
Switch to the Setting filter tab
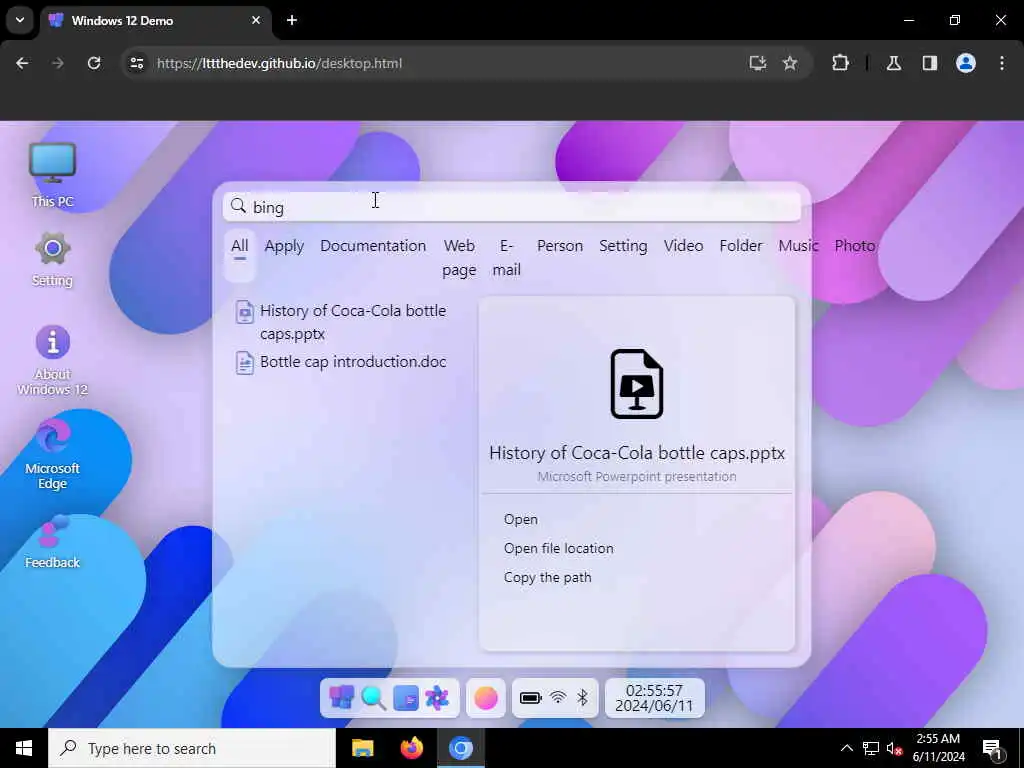point(623,246)
